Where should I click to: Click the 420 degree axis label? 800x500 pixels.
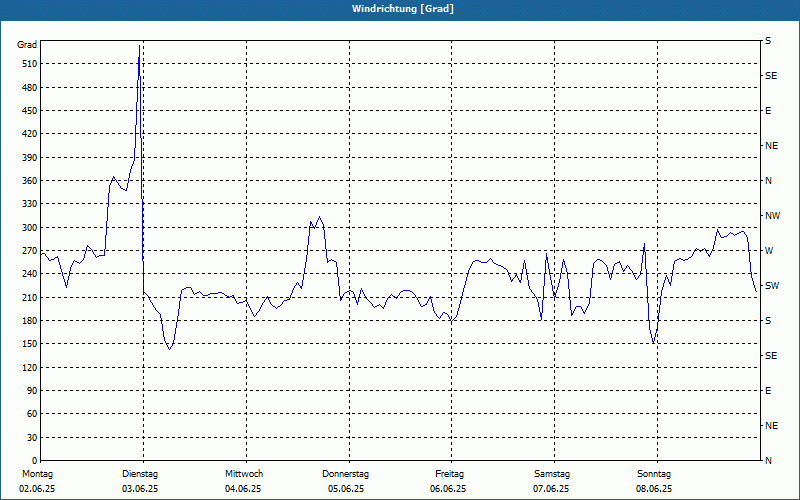click(30, 134)
